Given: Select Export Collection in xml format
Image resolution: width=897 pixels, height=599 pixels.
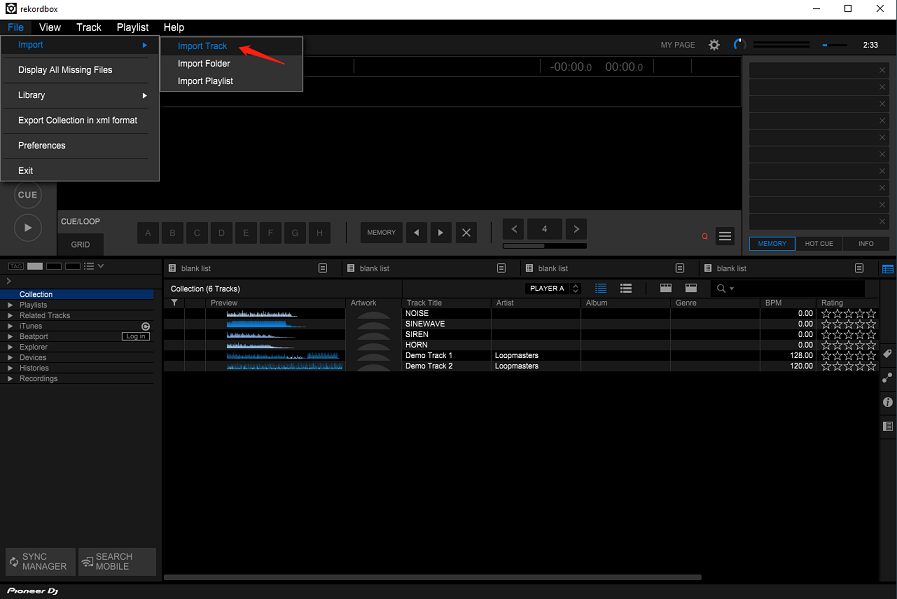Looking at the screenshot, I should point(80,120).
